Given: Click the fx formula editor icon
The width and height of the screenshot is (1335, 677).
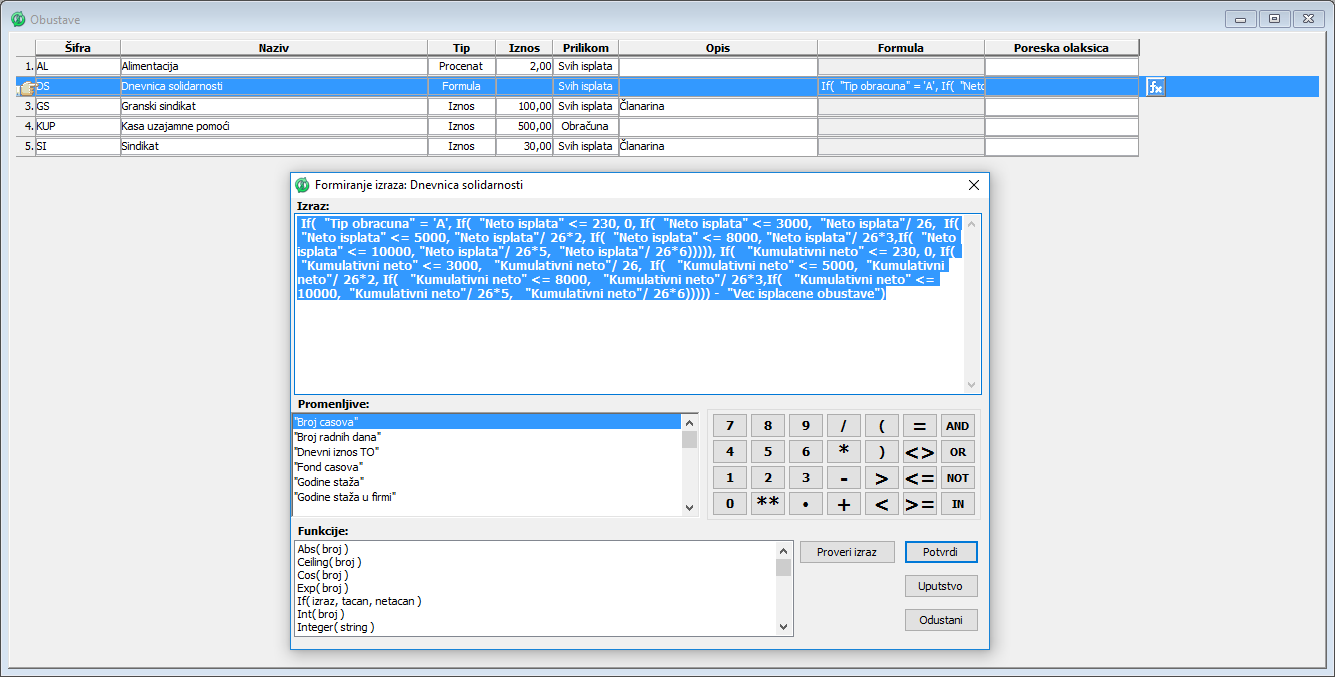Looking at the screenshot, I should point(1155,87).
